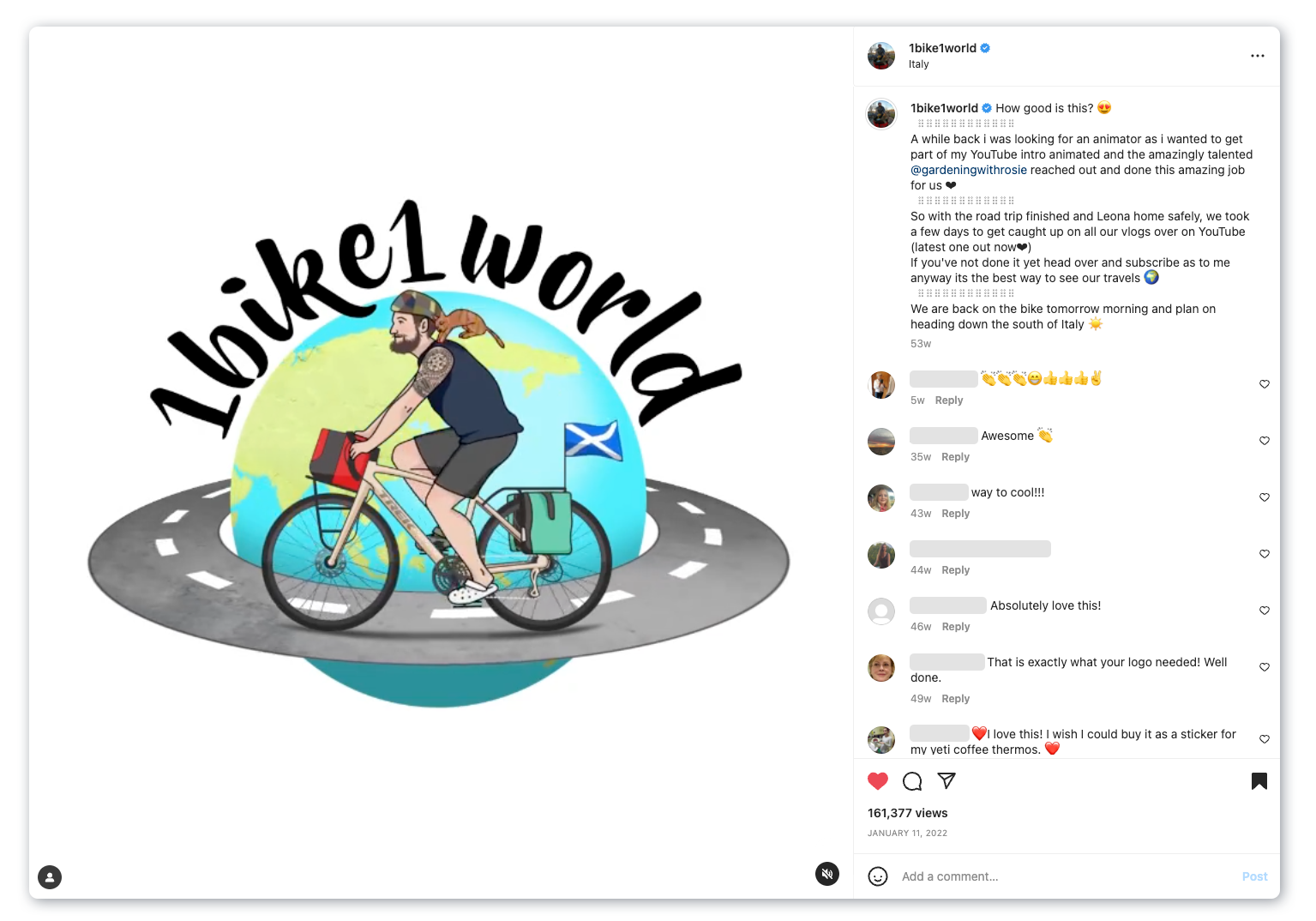Show tagged people icon on video
Screen dimensions: 1316x921
coord(50,877)
